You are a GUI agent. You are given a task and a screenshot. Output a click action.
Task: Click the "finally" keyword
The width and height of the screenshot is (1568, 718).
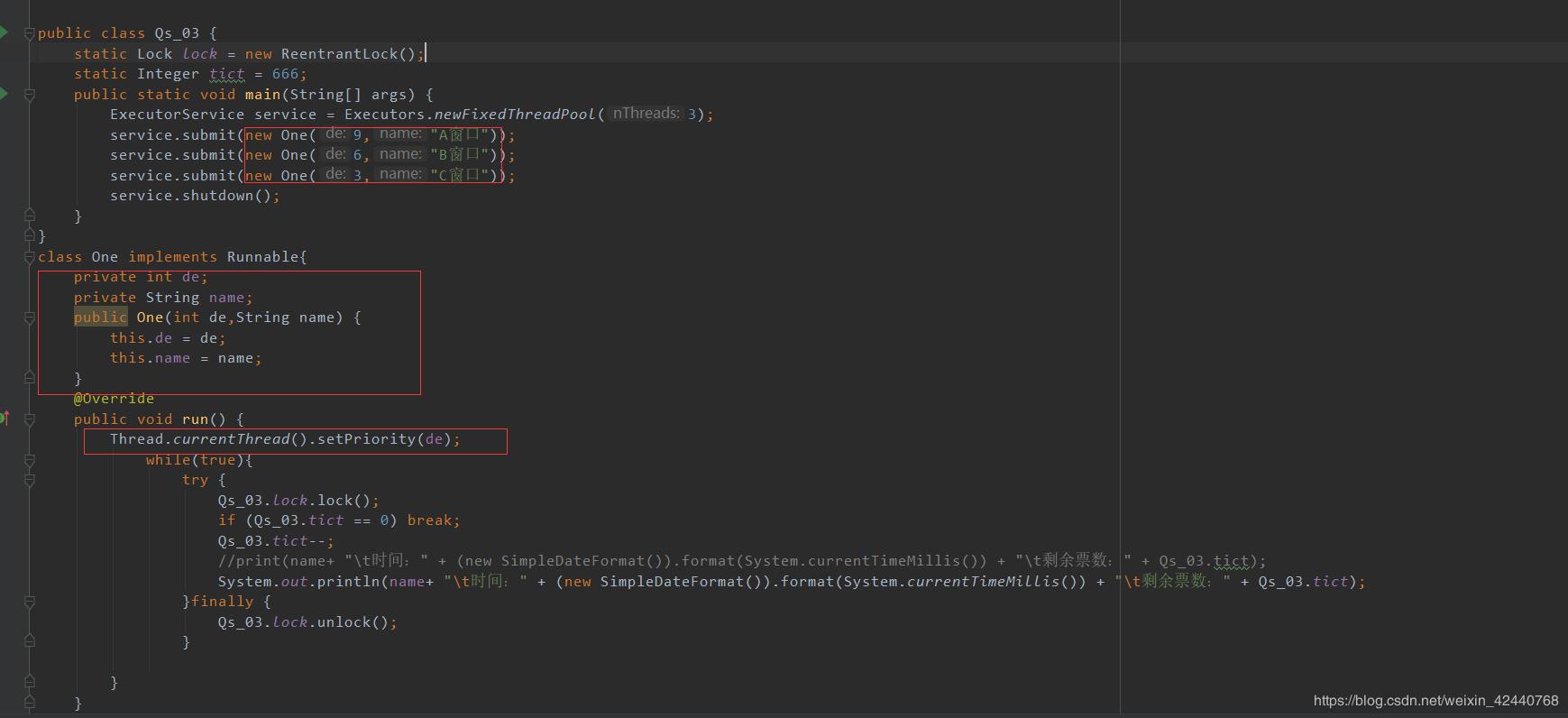pyautogui.click(x=222, y=602)
